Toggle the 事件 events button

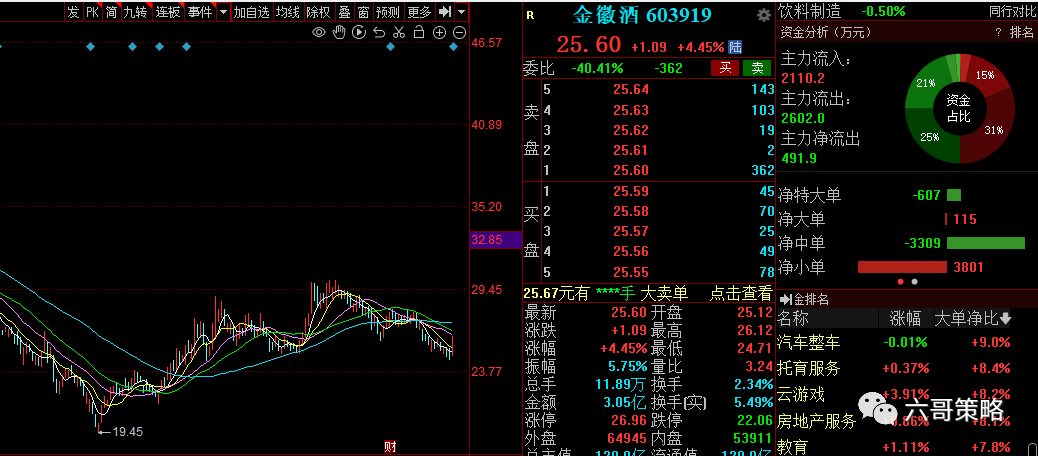[x=199, y=12]
